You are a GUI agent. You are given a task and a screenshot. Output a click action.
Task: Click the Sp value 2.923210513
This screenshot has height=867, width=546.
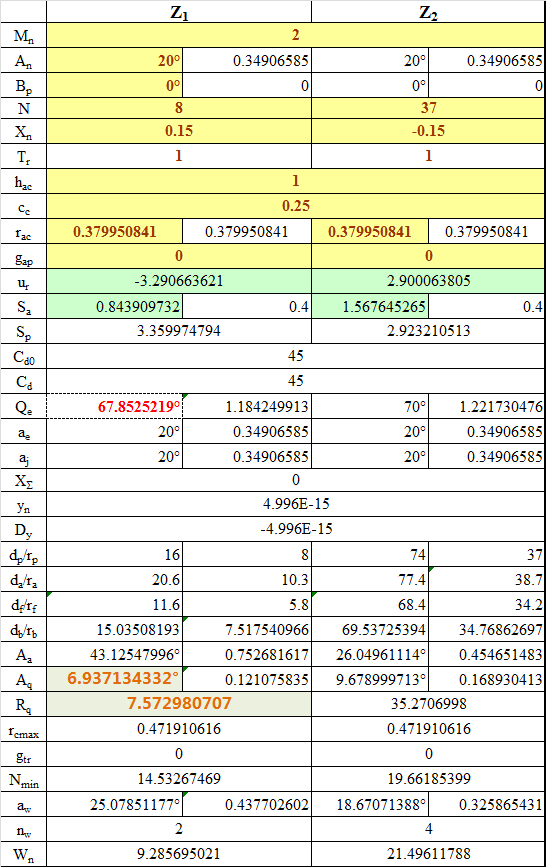[x=428, y=331]
